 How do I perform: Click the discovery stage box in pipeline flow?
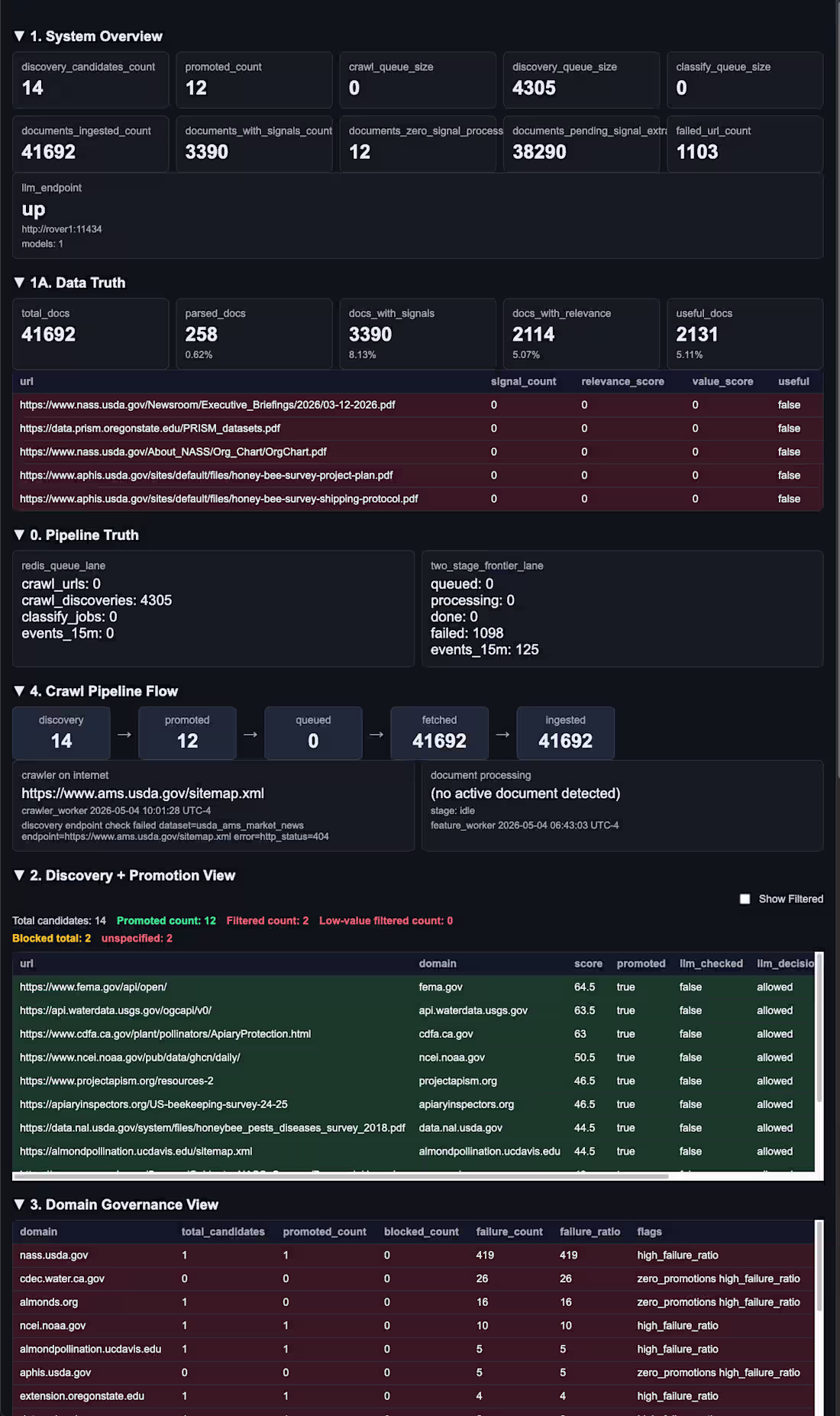61,733
